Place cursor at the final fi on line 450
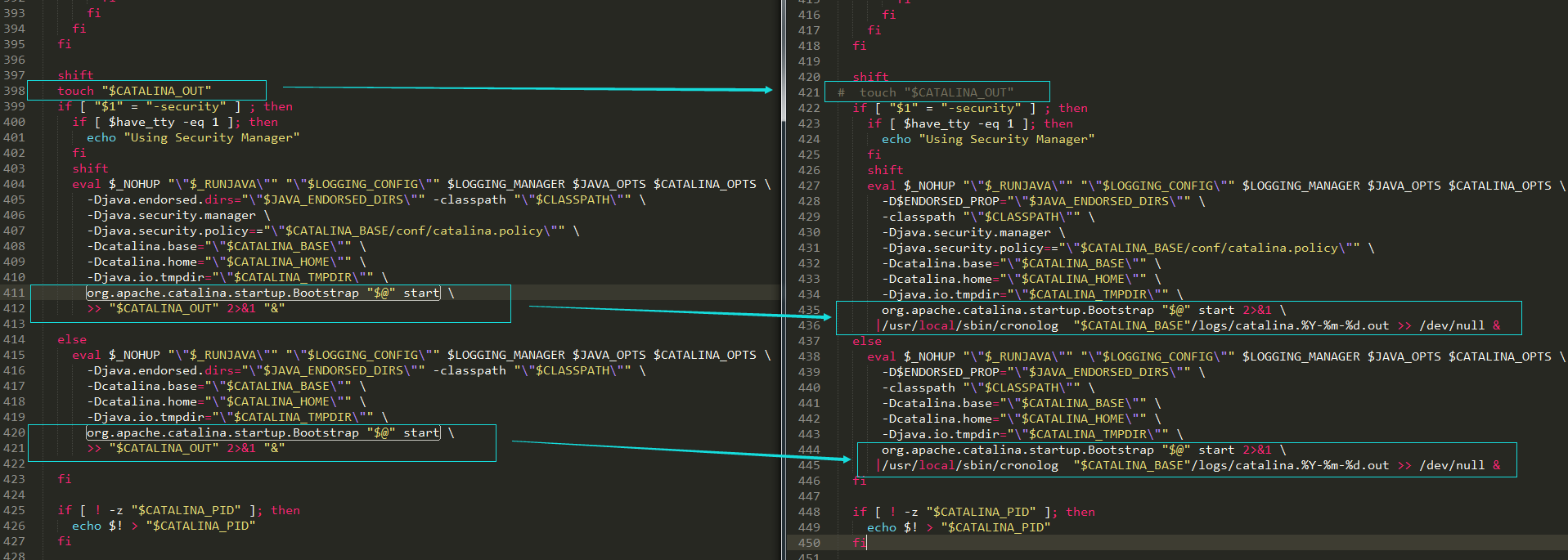1568x560 pixels. 865,543
